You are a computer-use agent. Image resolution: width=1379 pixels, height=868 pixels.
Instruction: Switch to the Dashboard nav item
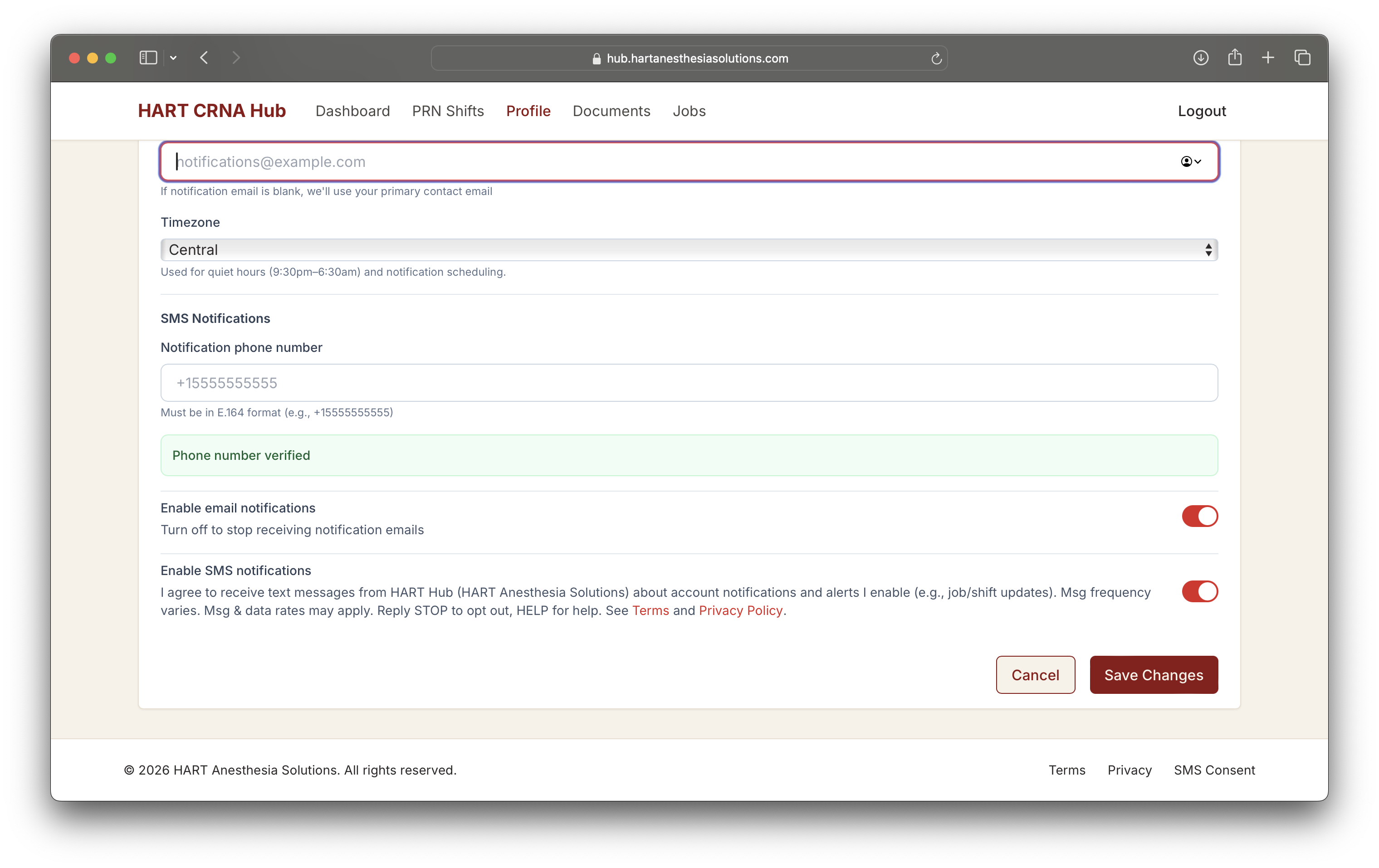point(352,111)
